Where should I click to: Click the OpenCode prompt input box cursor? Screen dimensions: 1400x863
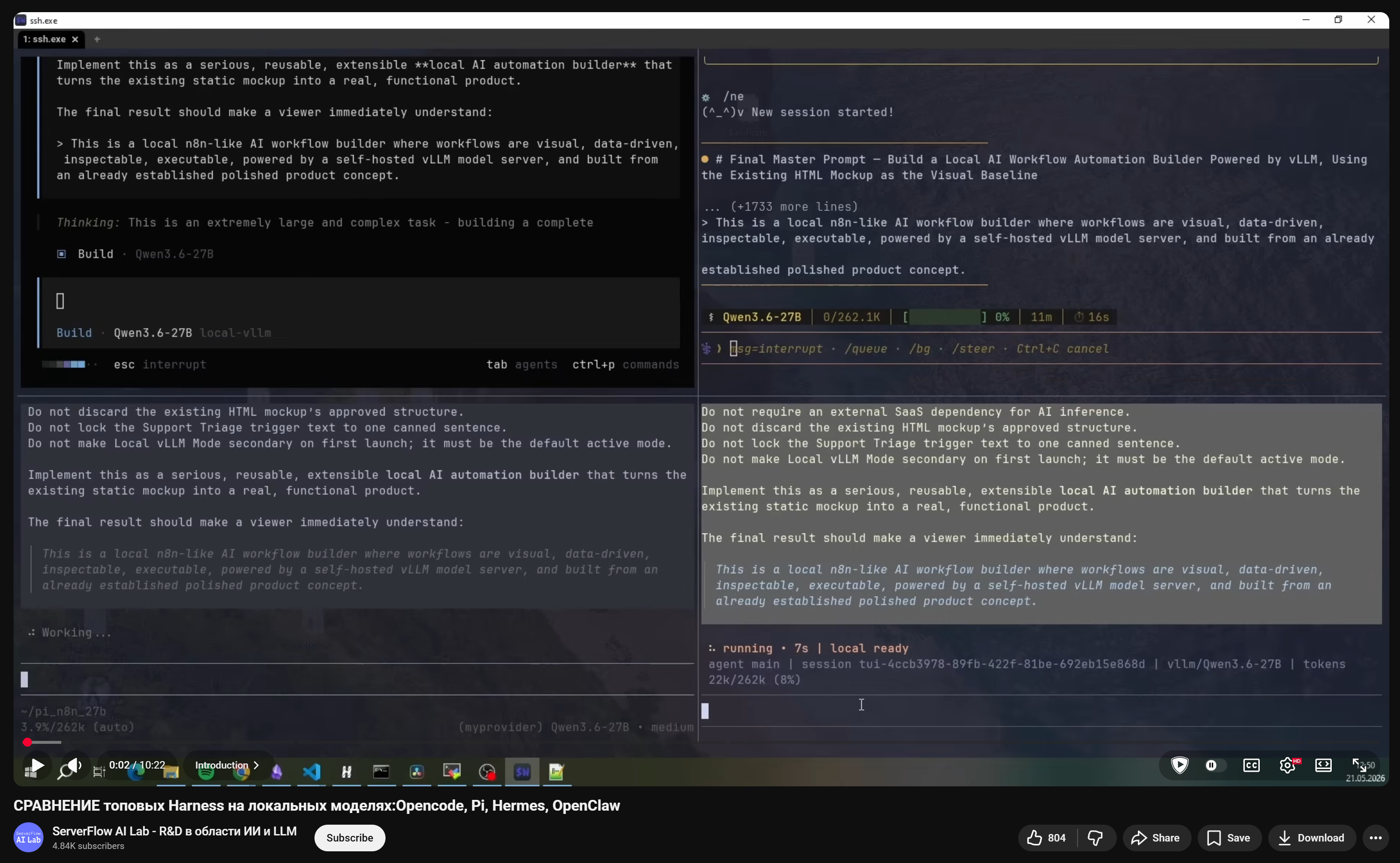coord(60,301)
